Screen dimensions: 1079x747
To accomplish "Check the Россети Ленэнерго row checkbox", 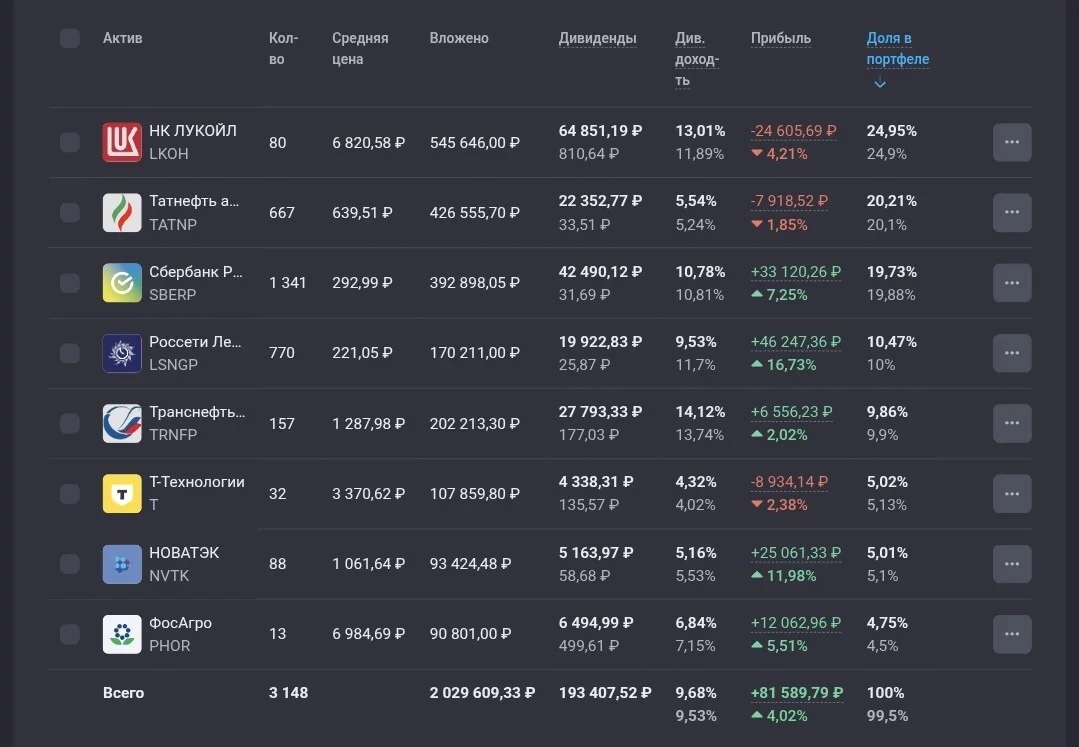I will 70,353.
